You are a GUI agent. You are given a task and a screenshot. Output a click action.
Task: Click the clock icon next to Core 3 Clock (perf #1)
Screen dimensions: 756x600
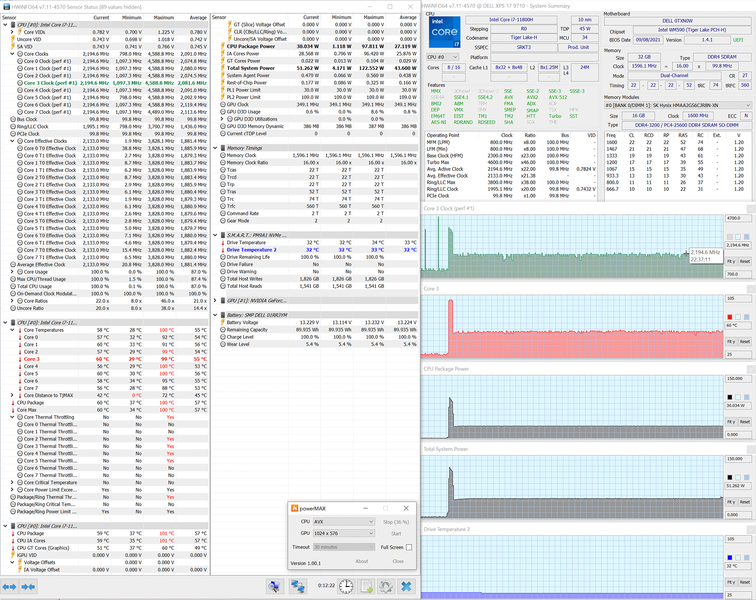tap(20, 83)
